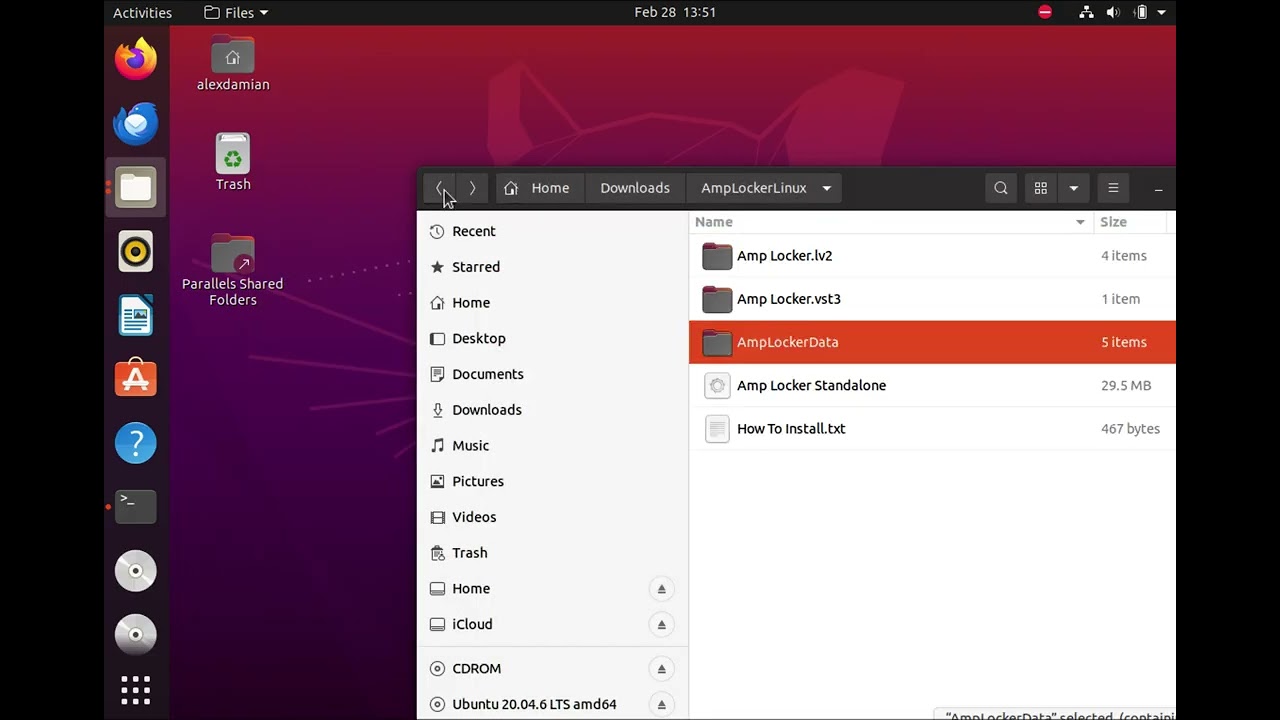
Task: Click the 4 items size value
Action: point(1124,256)
